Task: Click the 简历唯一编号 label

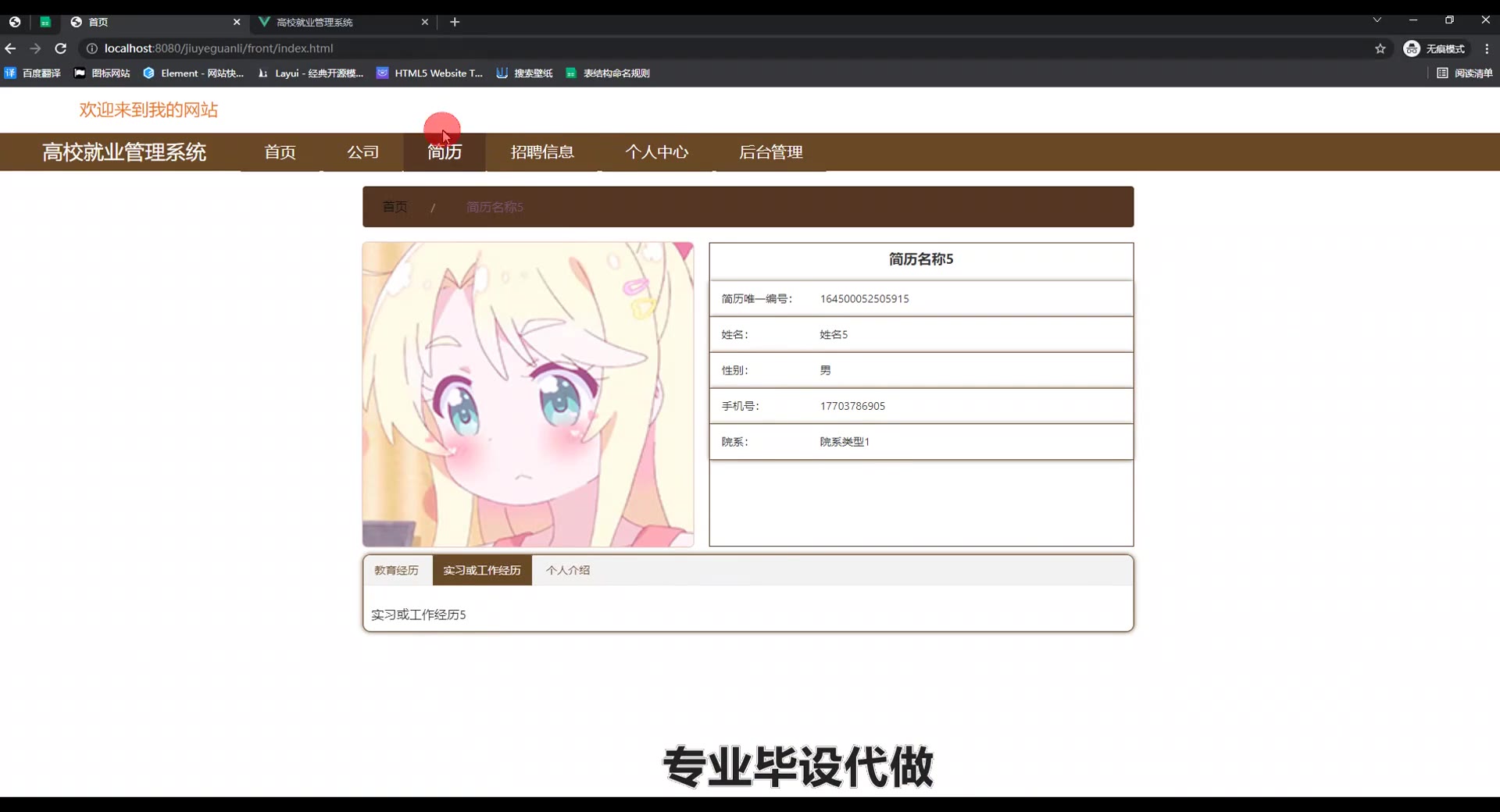Action: coord(757,299)
